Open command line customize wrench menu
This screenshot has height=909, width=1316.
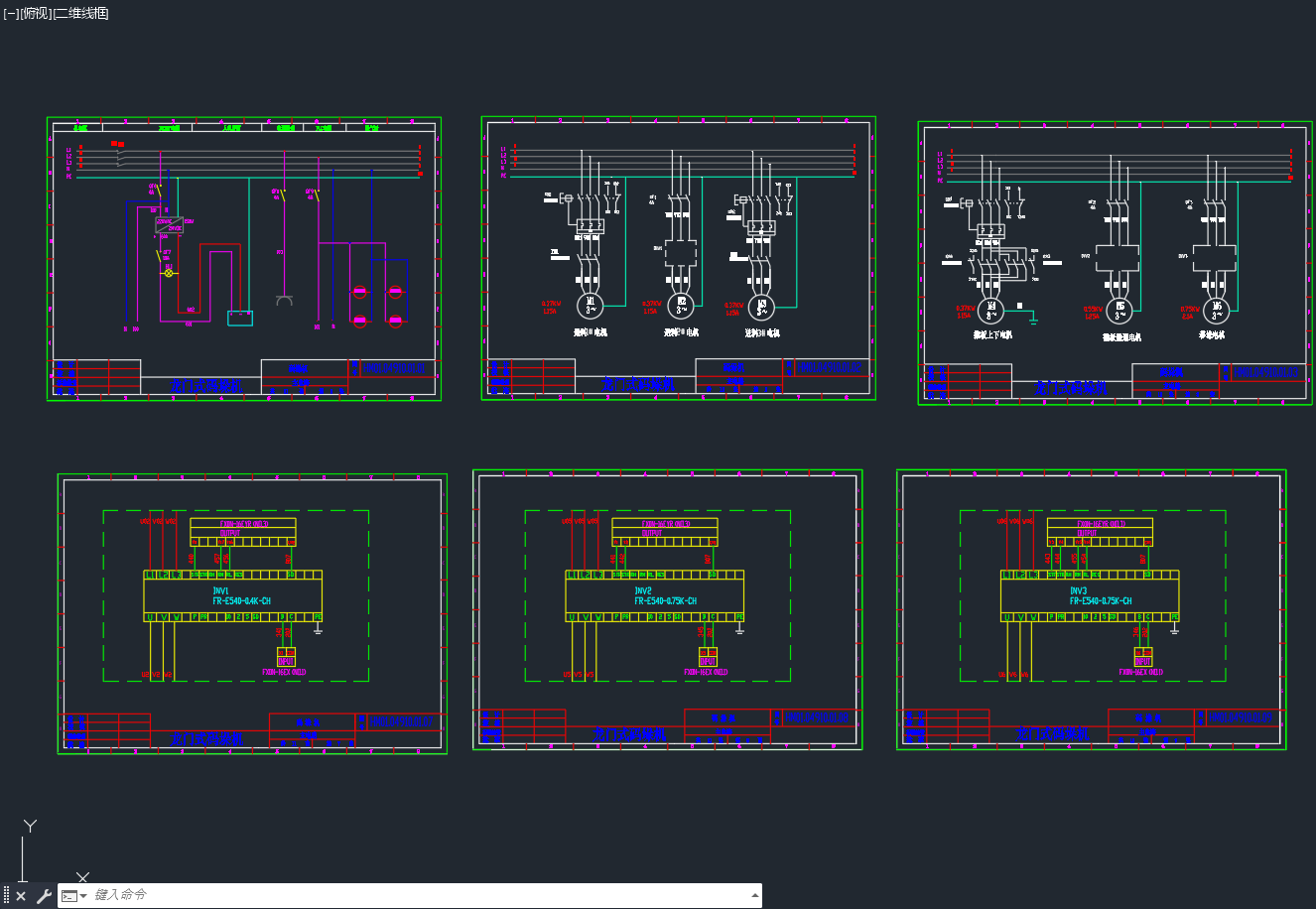point(44,896)
